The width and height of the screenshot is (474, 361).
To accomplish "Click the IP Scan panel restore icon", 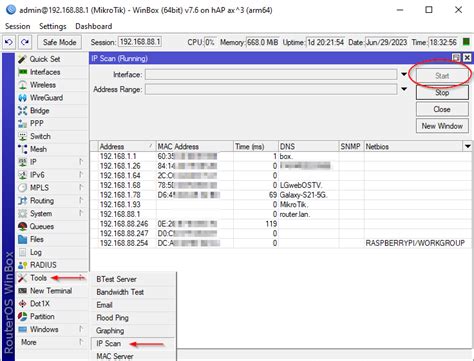I will pyautogui.click(x=456, y=58).
